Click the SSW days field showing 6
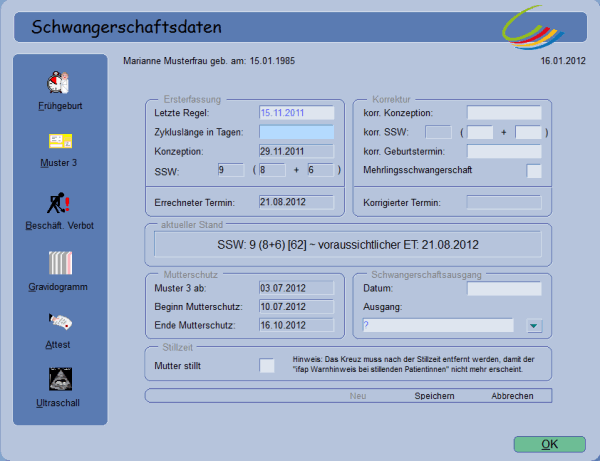 pos(321,170)
